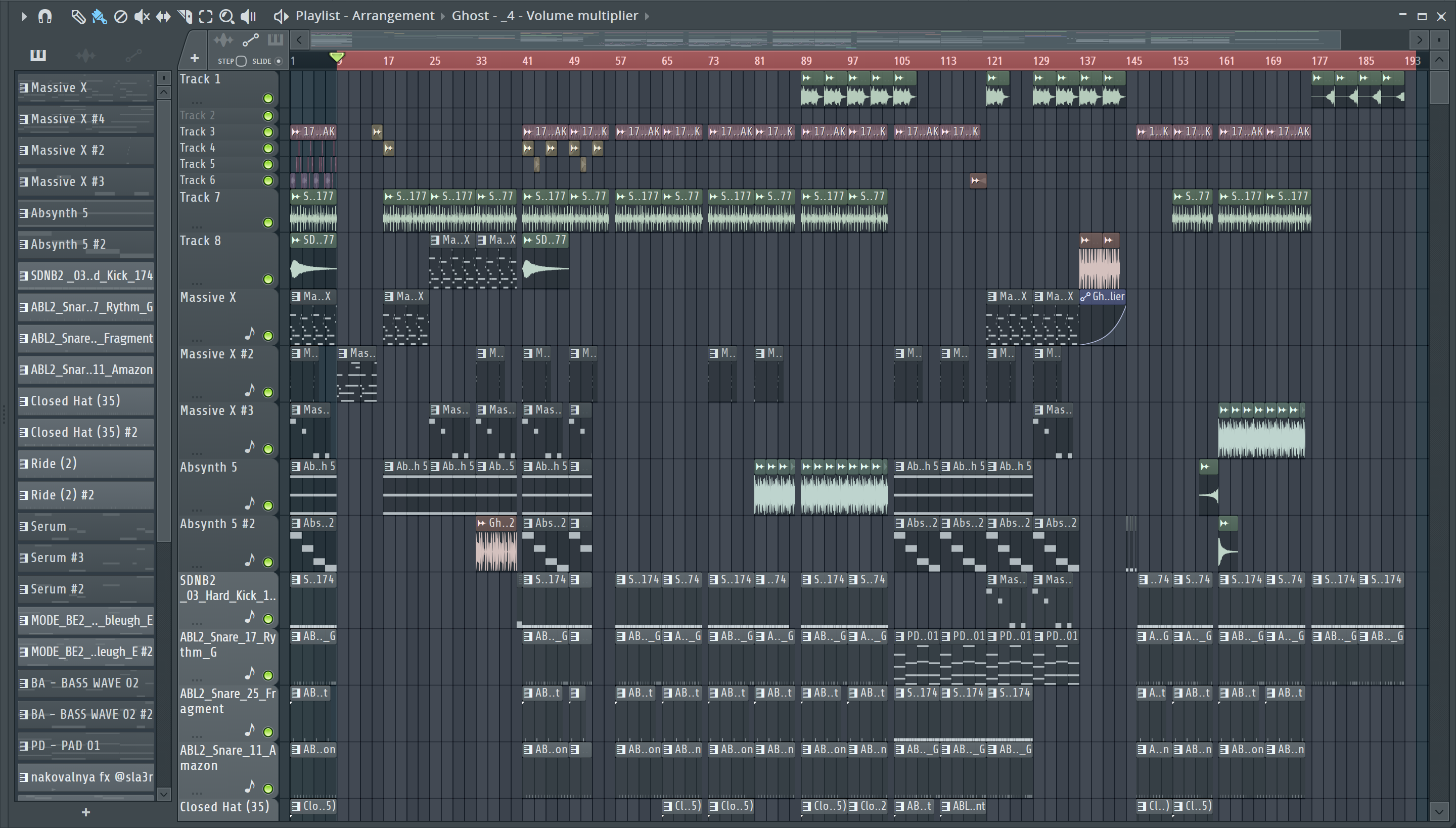The width and height of the screenshot is (1456, 828).
Task: Click the note icon on Massive X #3 track
Action: [x=250, y=447]
